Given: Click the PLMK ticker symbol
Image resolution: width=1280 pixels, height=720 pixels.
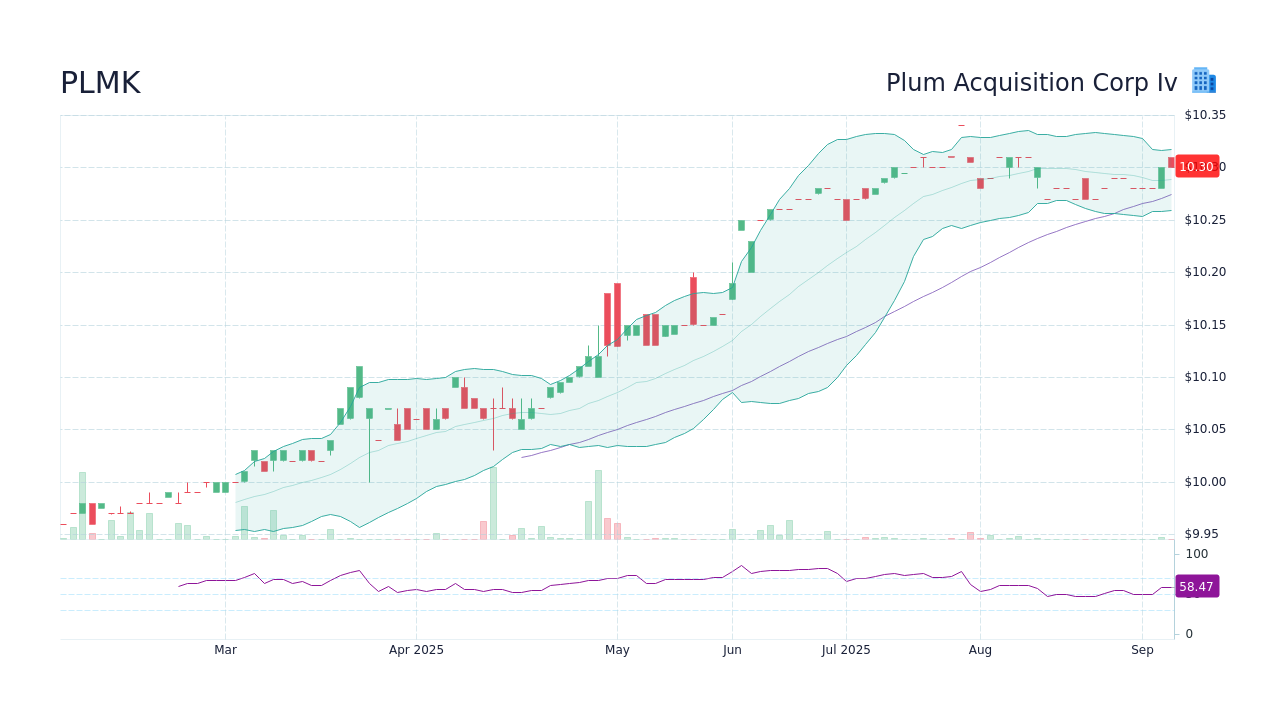Looking at the screenshot, I should click(x=100, y=83).
